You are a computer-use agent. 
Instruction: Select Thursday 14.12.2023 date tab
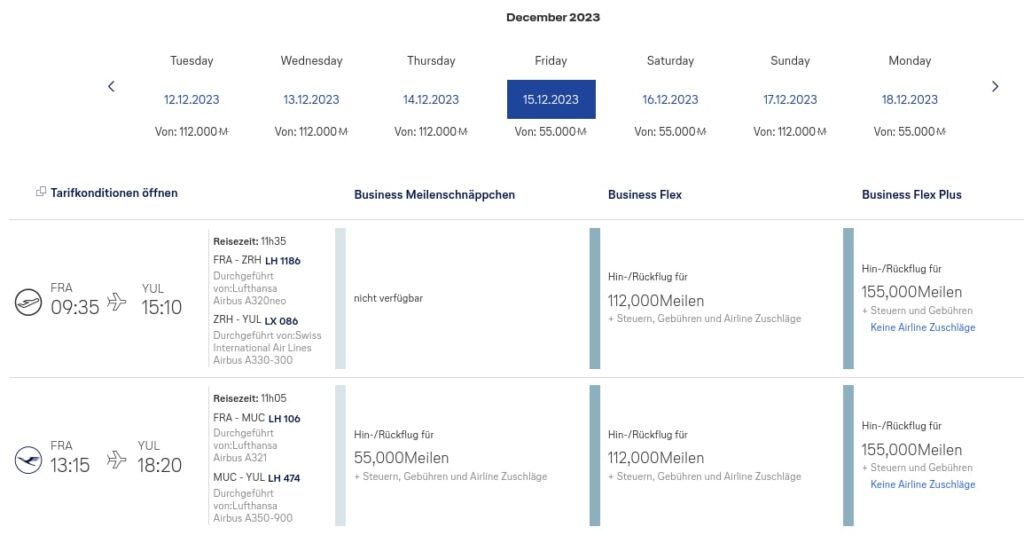pos(431,99)
